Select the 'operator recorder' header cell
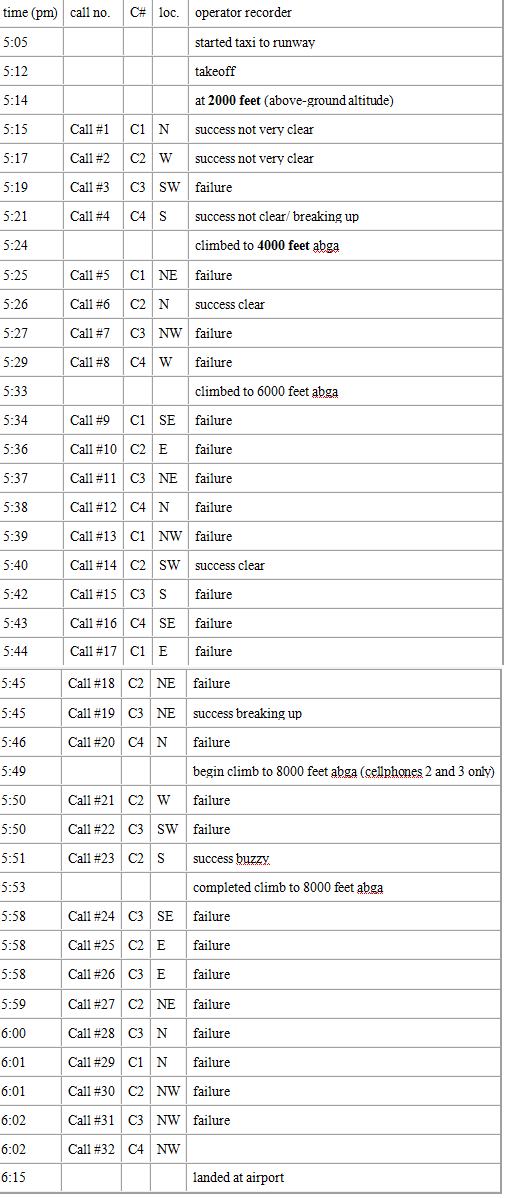 point(345,13)
